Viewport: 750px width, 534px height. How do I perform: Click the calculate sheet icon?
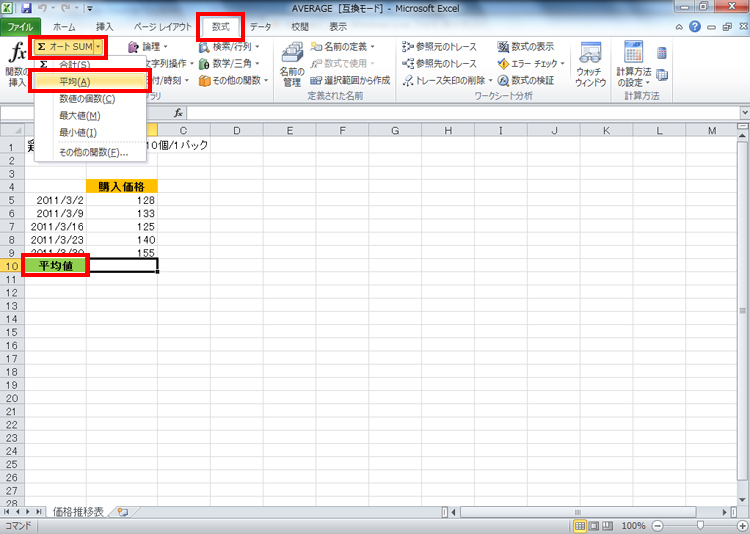point(662,75)
